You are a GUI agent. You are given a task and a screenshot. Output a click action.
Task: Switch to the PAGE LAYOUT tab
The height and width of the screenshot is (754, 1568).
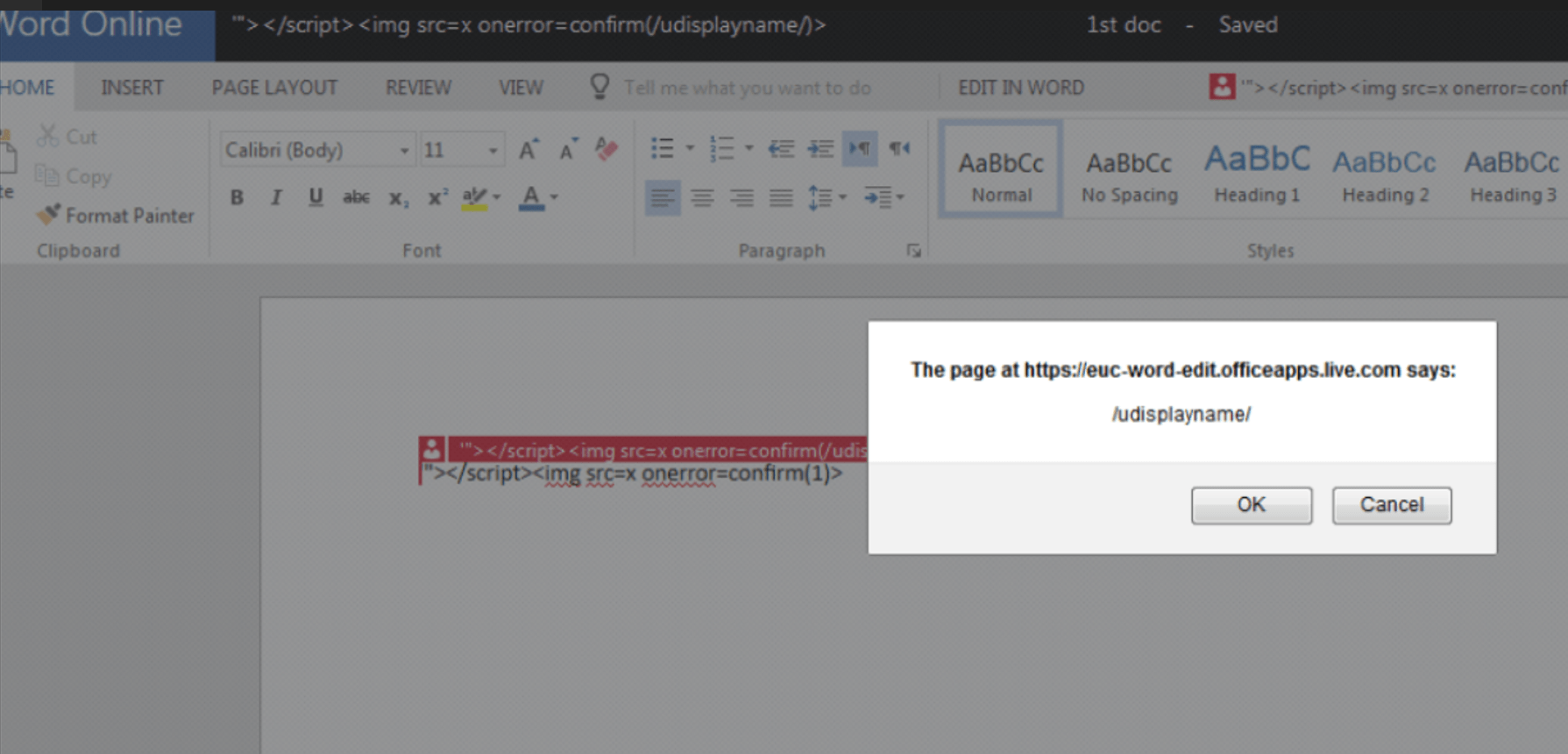274,88
